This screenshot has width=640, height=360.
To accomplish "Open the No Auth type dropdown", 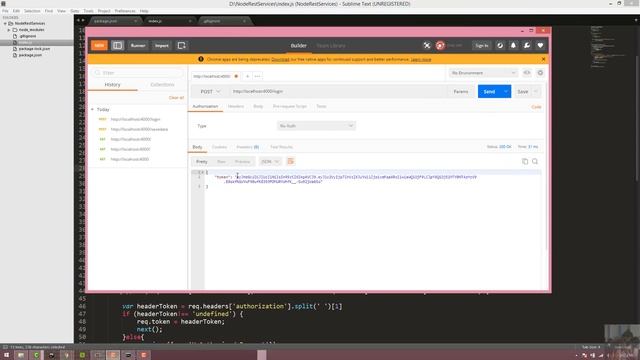I will pos(316,126).
